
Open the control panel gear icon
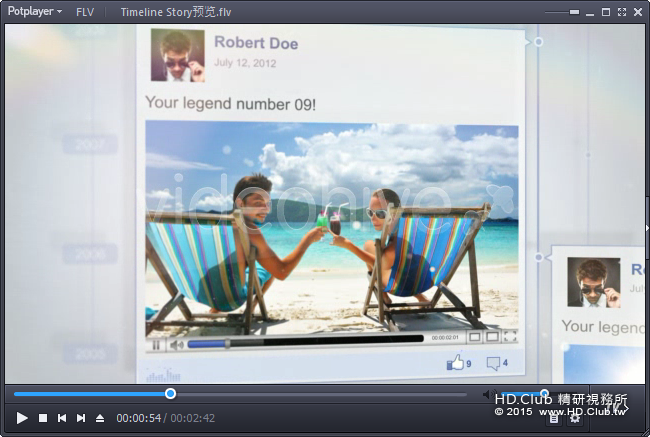[x=575, y=419]
